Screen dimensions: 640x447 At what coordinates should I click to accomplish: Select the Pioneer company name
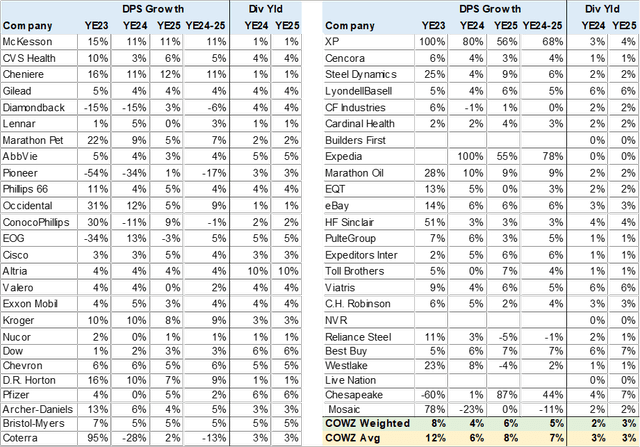click(x=20, y=173)
